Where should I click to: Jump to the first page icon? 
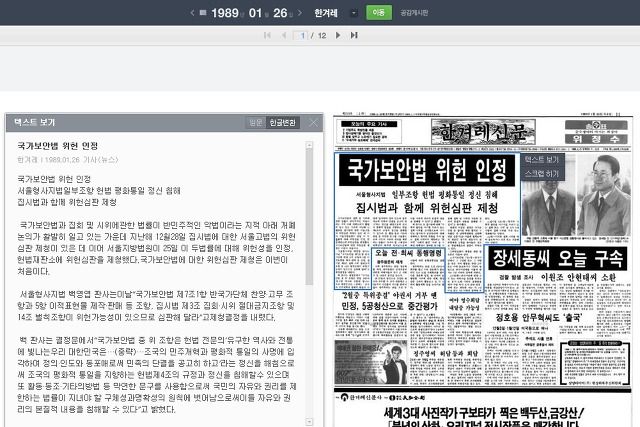click(x=267, y=36)
